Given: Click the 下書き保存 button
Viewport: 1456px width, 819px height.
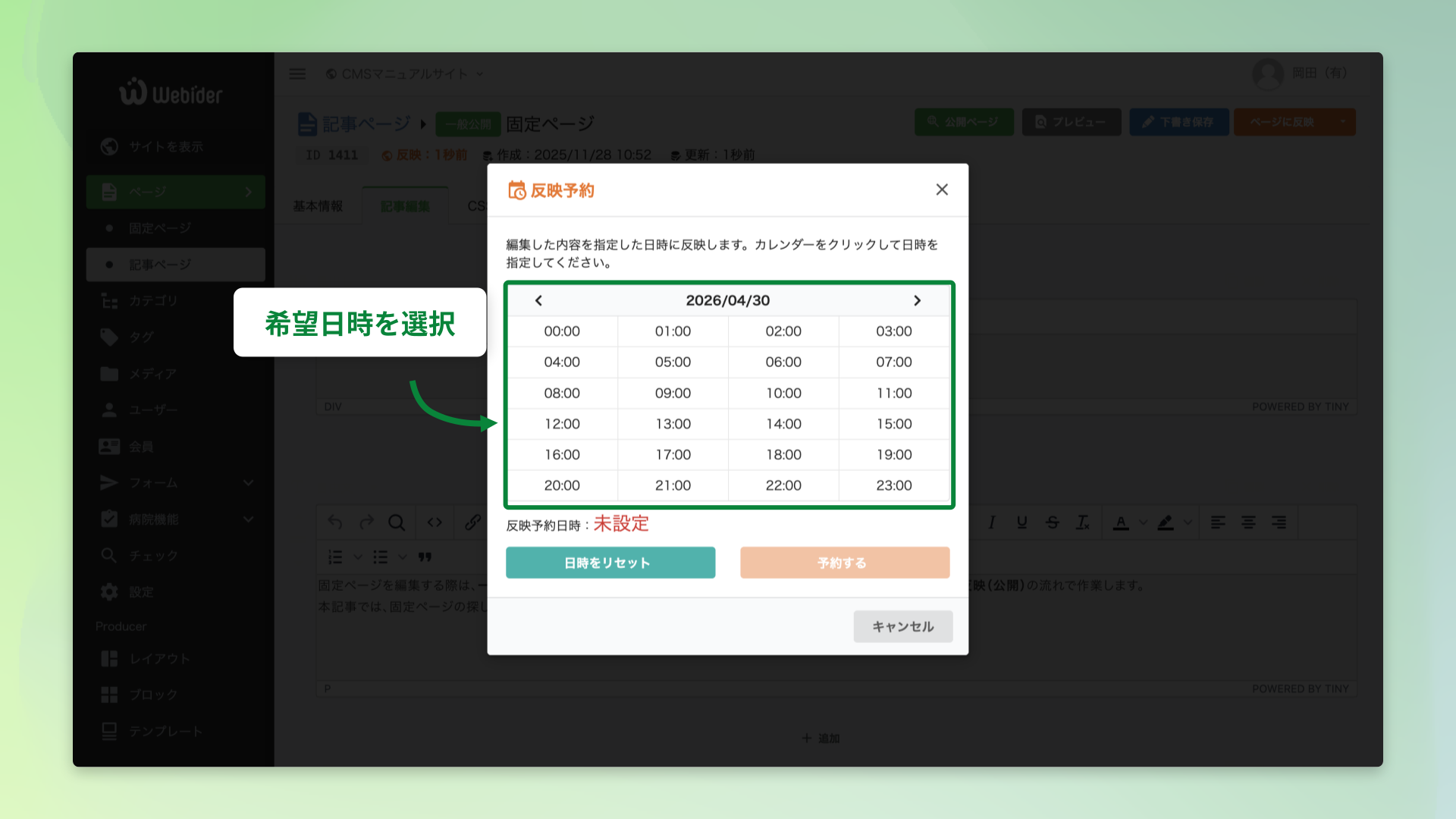Looking at the screenshot, I should [1179, 122].
